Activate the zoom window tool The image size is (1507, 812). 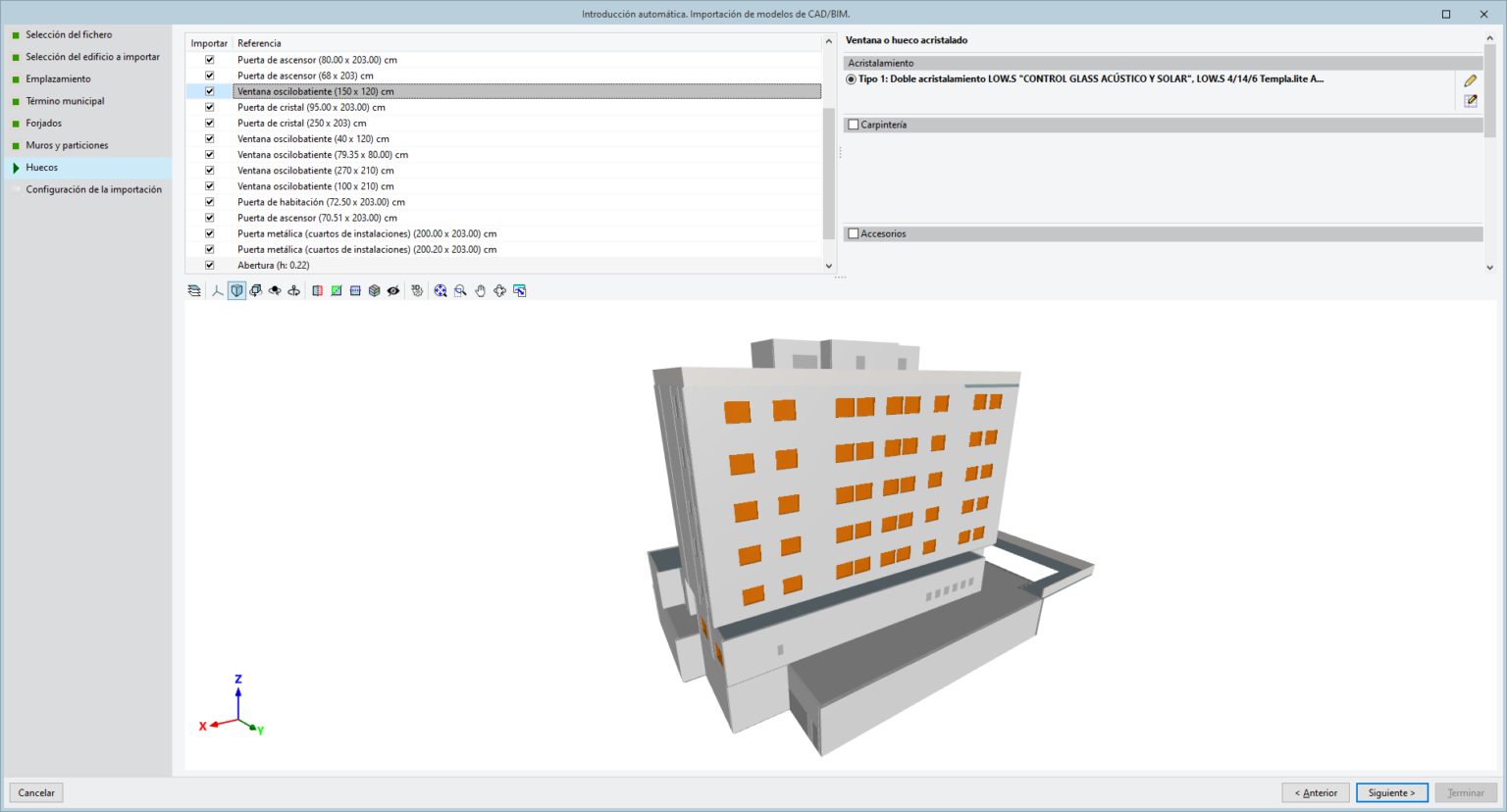click(459, 290)
